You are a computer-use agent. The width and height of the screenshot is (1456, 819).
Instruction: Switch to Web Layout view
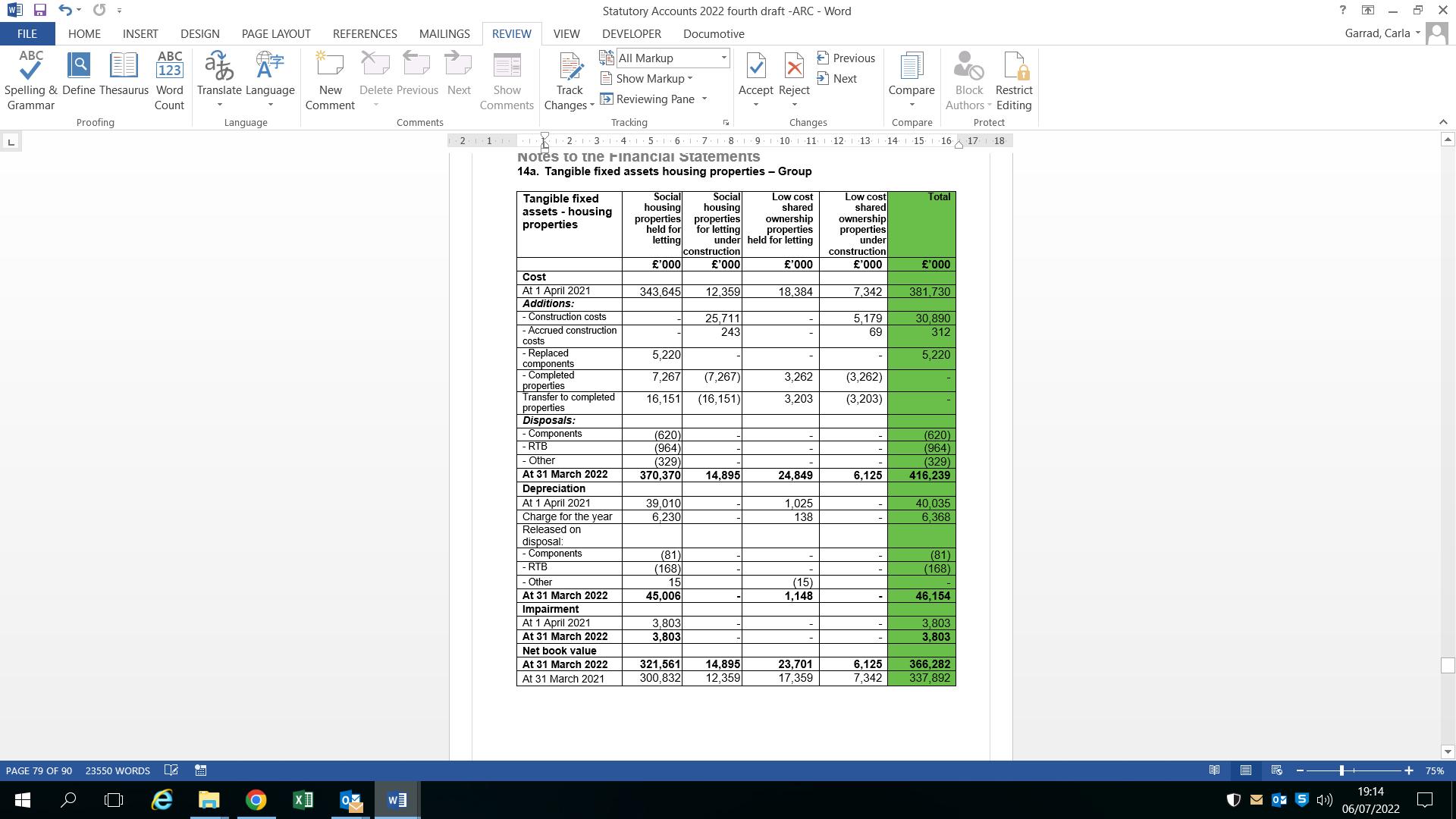click(x=1277, y=770)
